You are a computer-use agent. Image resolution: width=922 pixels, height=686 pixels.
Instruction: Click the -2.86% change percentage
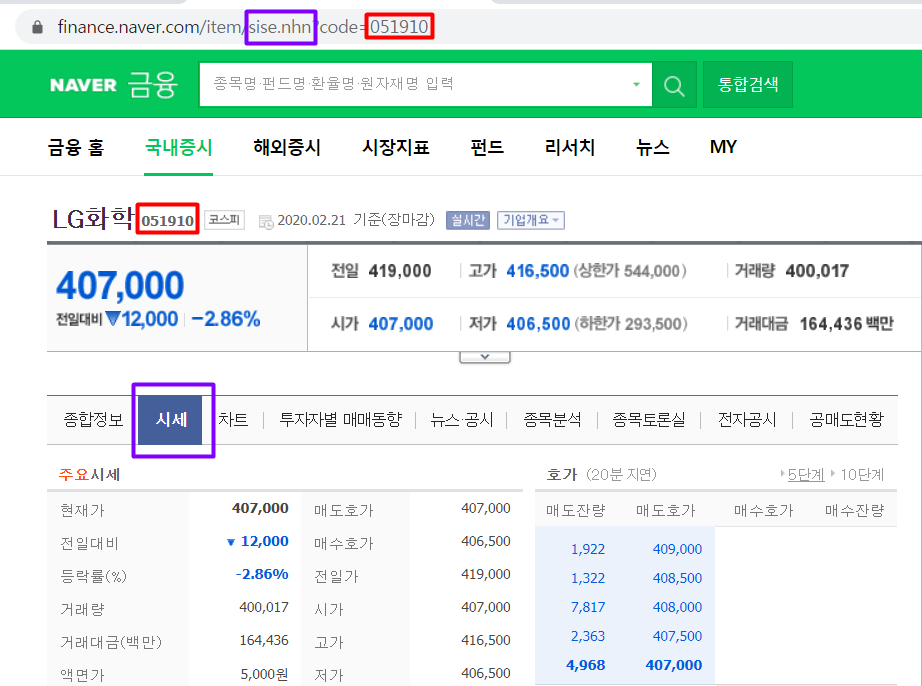pyautogui.click(x=226, y=319)
